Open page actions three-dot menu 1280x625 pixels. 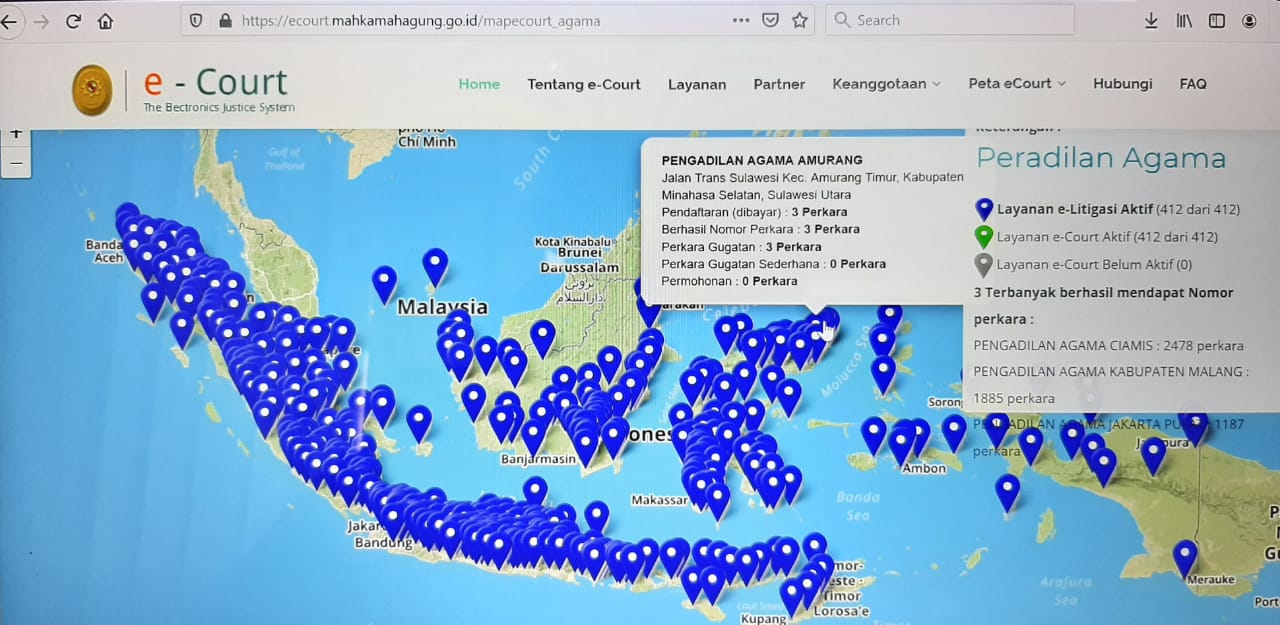[740, 20]
